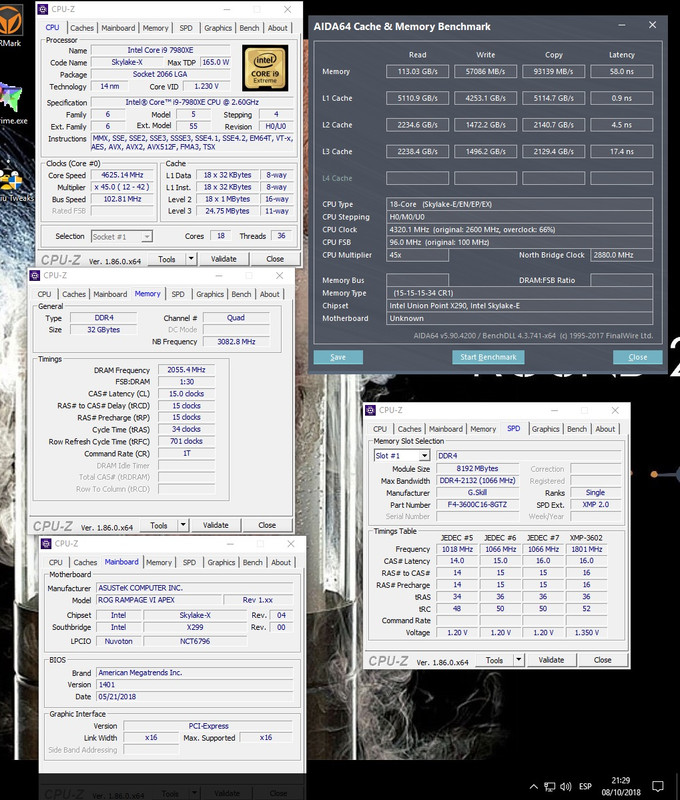Open Tools dropdown arrow in Memory window

[x=183, y=525]
